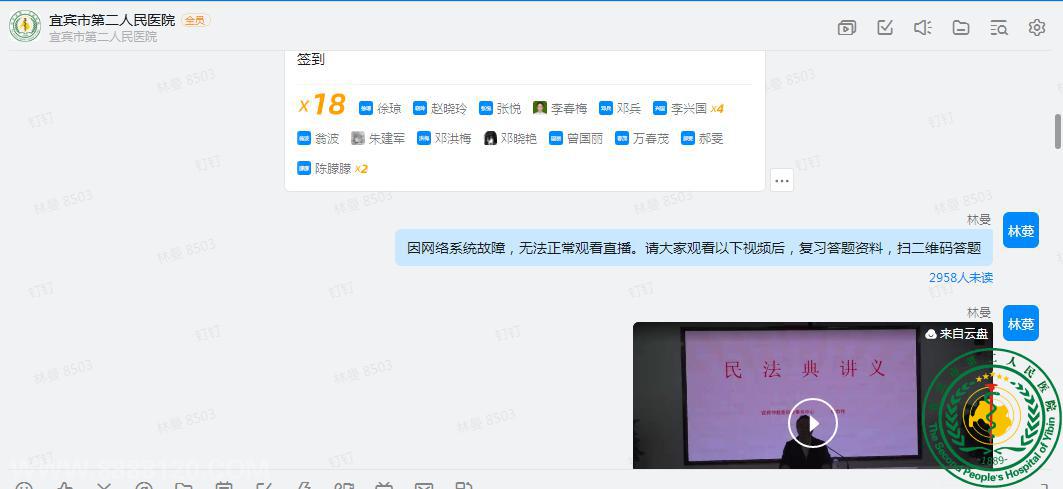This screenshot has width=1063, height=489.
Task: Click 李春梅 in the check-in list
Action: click(x=561, y=108)
